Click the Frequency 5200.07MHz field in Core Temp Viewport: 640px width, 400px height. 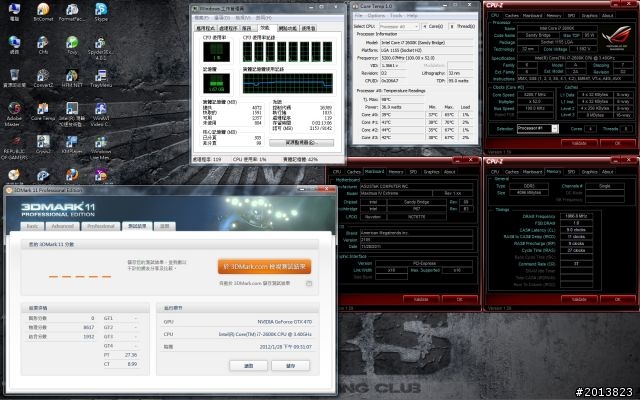tap(427, 58)
